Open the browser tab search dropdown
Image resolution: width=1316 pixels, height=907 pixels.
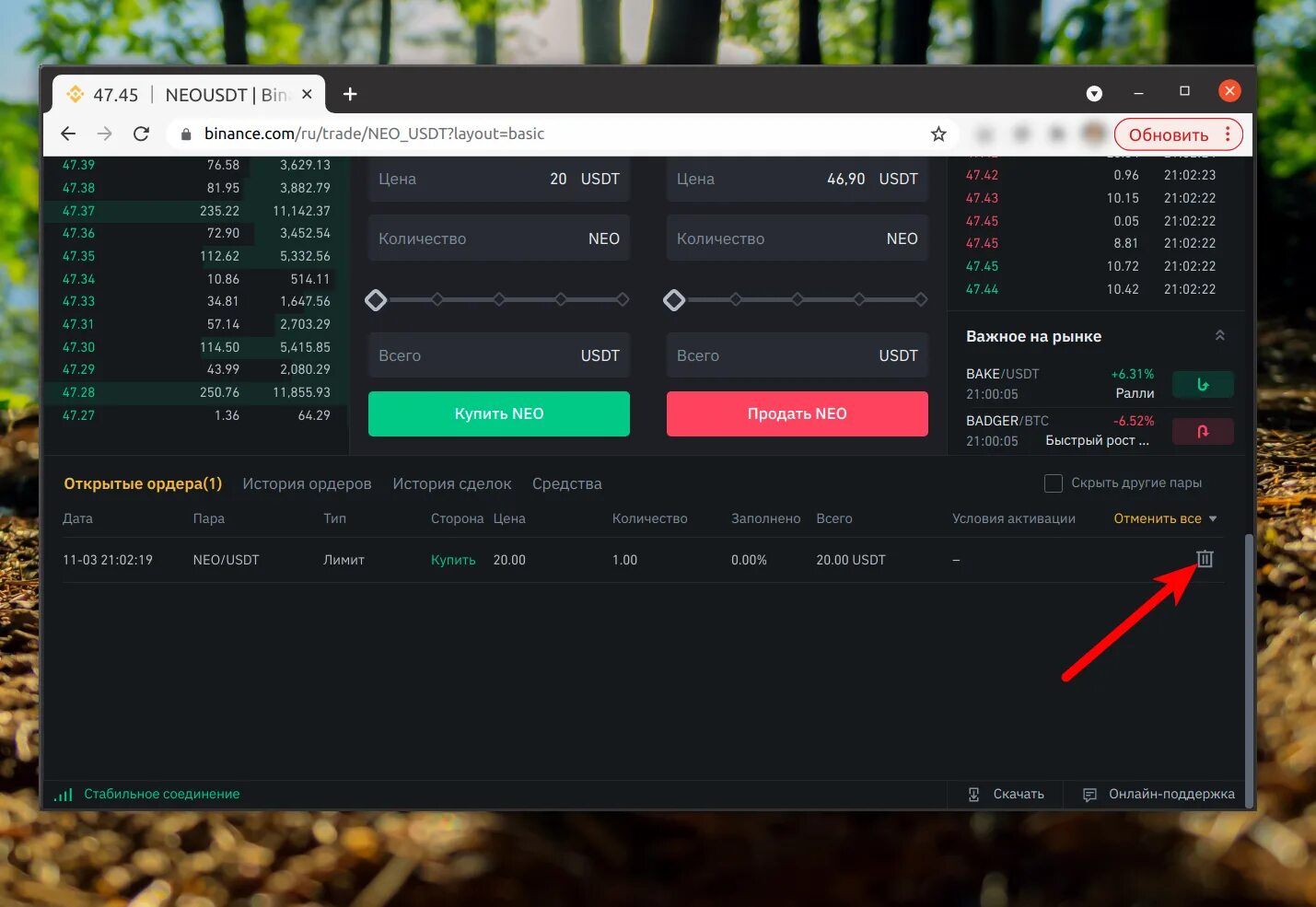click(x=1094, y=94)
